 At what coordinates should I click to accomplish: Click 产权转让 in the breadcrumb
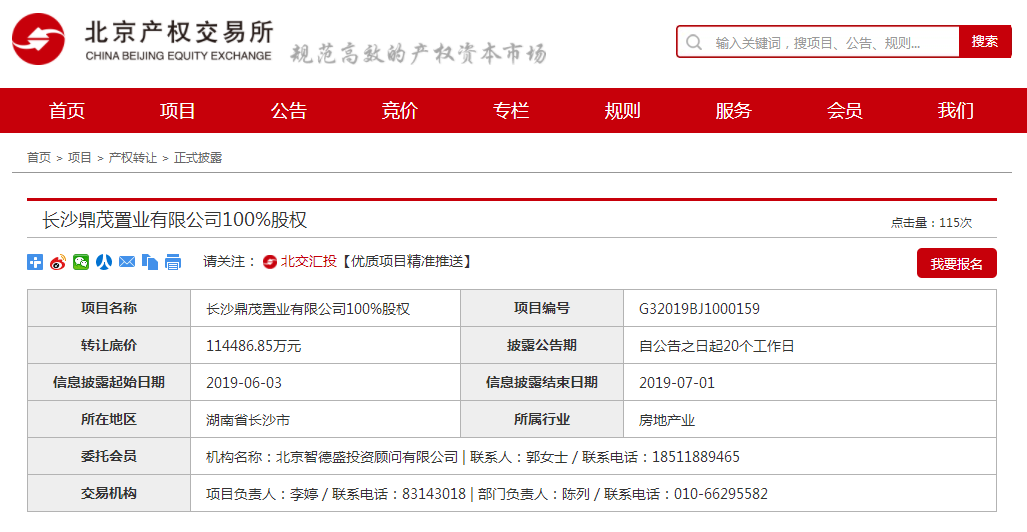pos(133,158)
